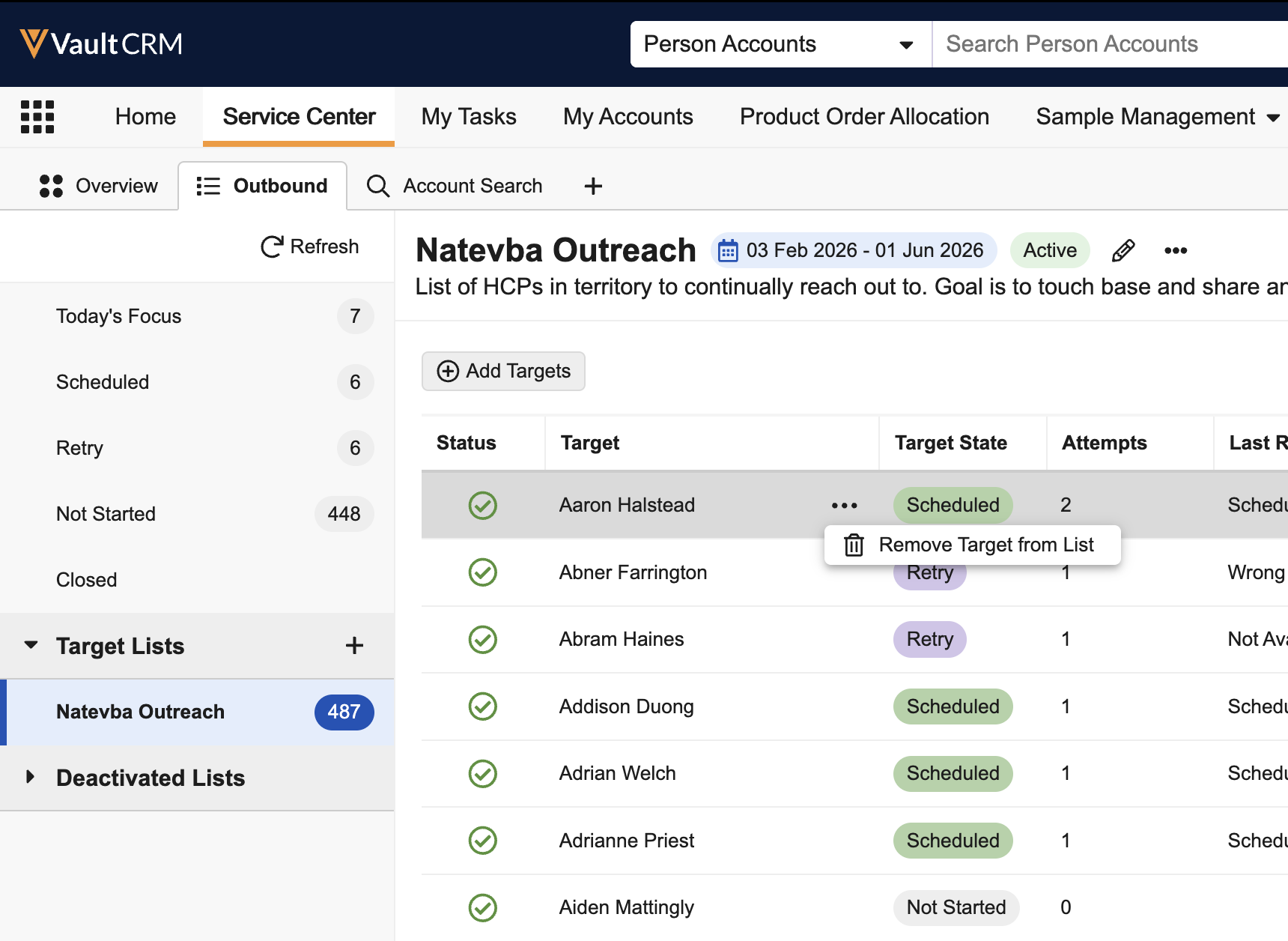Image resolution: width=1288 pixels, height=941 pixels.
Task: Open the Person Accounts dropdown
Action: [x=780, y=44]
